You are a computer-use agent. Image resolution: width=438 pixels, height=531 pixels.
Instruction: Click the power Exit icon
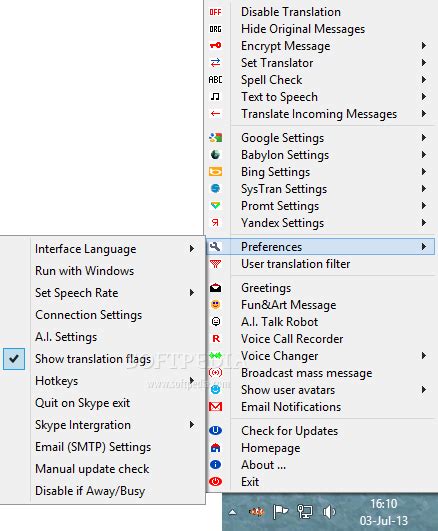(215, 481)
